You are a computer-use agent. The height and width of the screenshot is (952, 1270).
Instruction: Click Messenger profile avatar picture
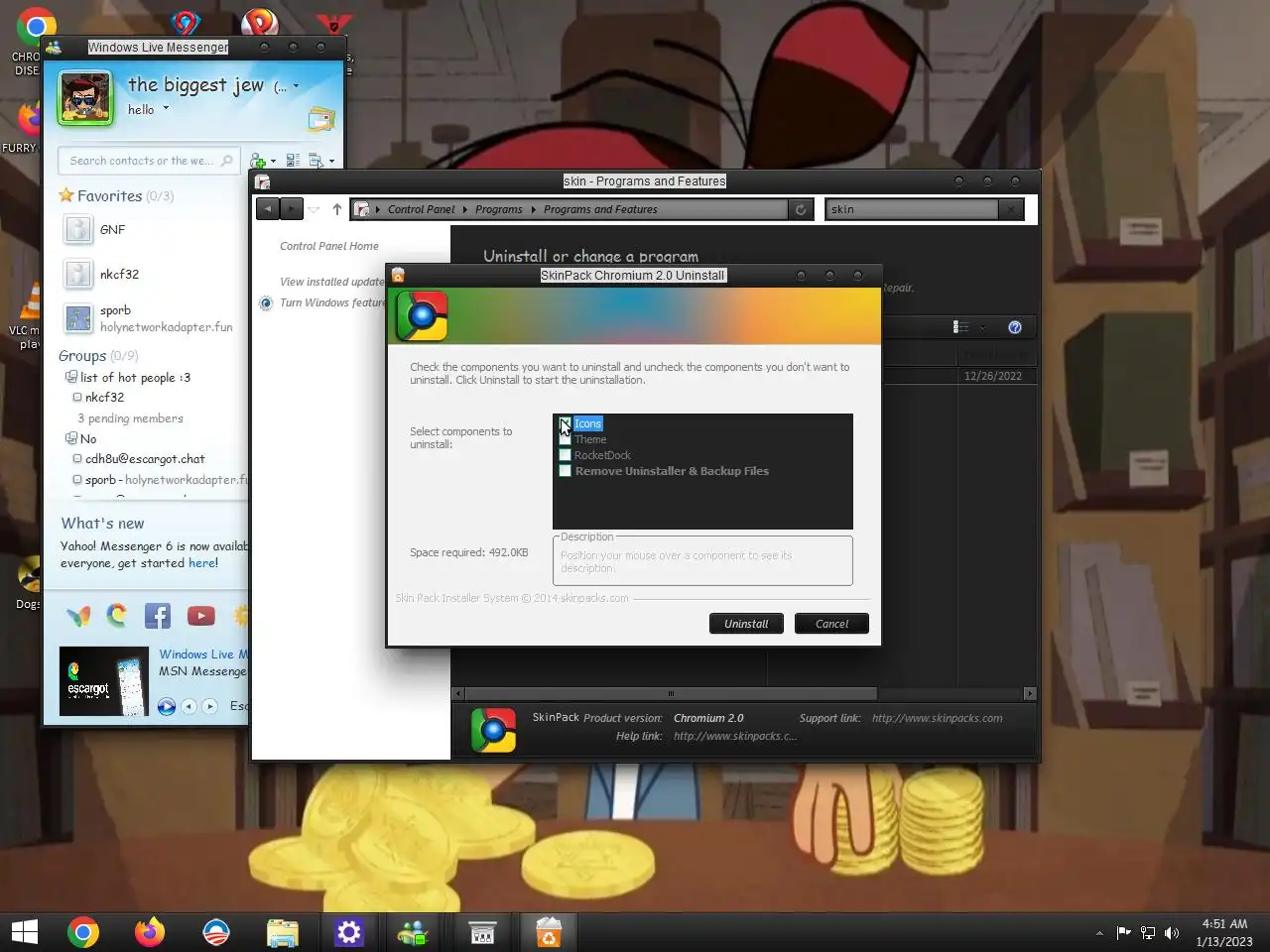coord(85,97)
